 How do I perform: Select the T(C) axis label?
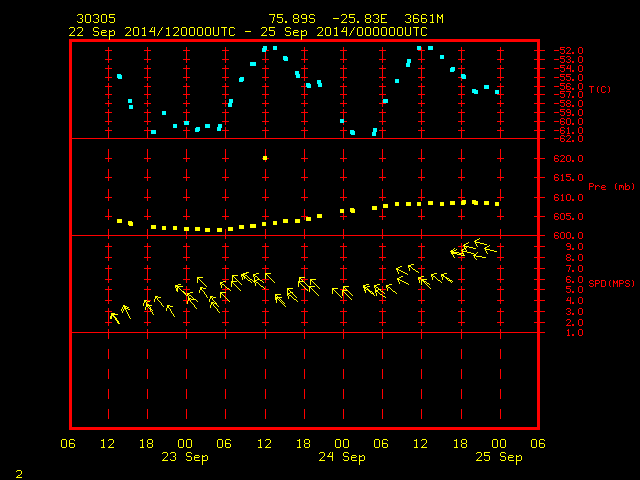[600, 89]
